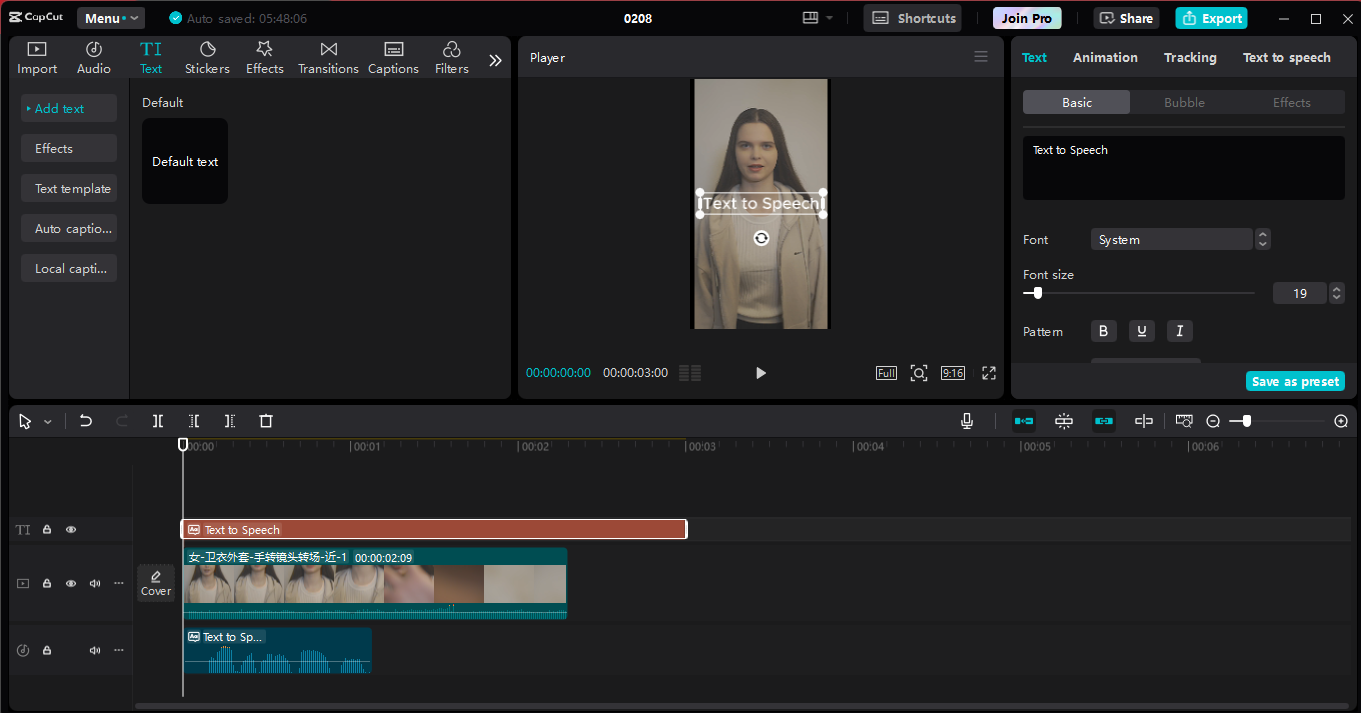The height and width of the screenshot is (713, 1361).
Task: Adjust the font size slider
Action: pos(1035,293)
